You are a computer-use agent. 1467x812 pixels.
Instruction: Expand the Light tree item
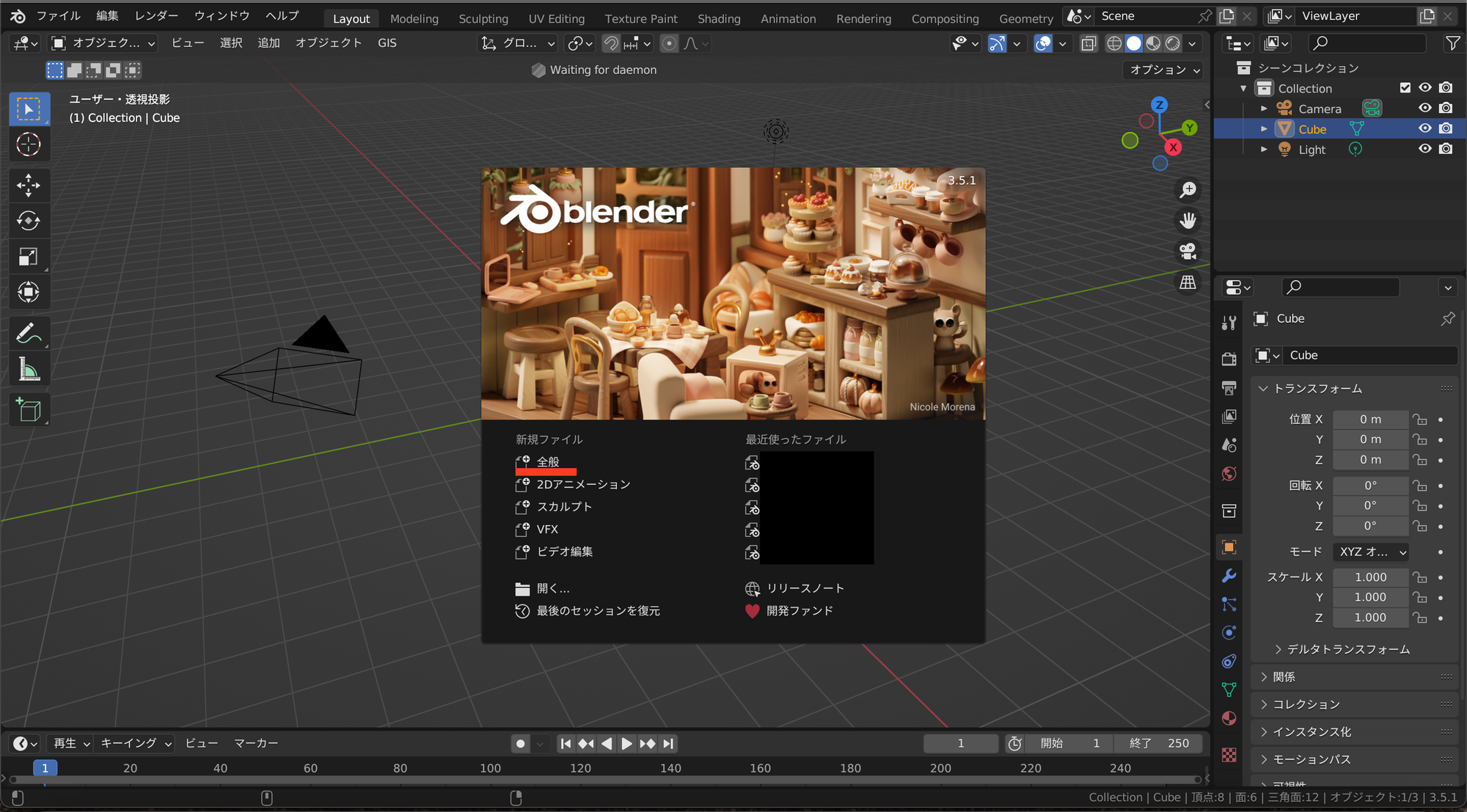[1264, 150]
